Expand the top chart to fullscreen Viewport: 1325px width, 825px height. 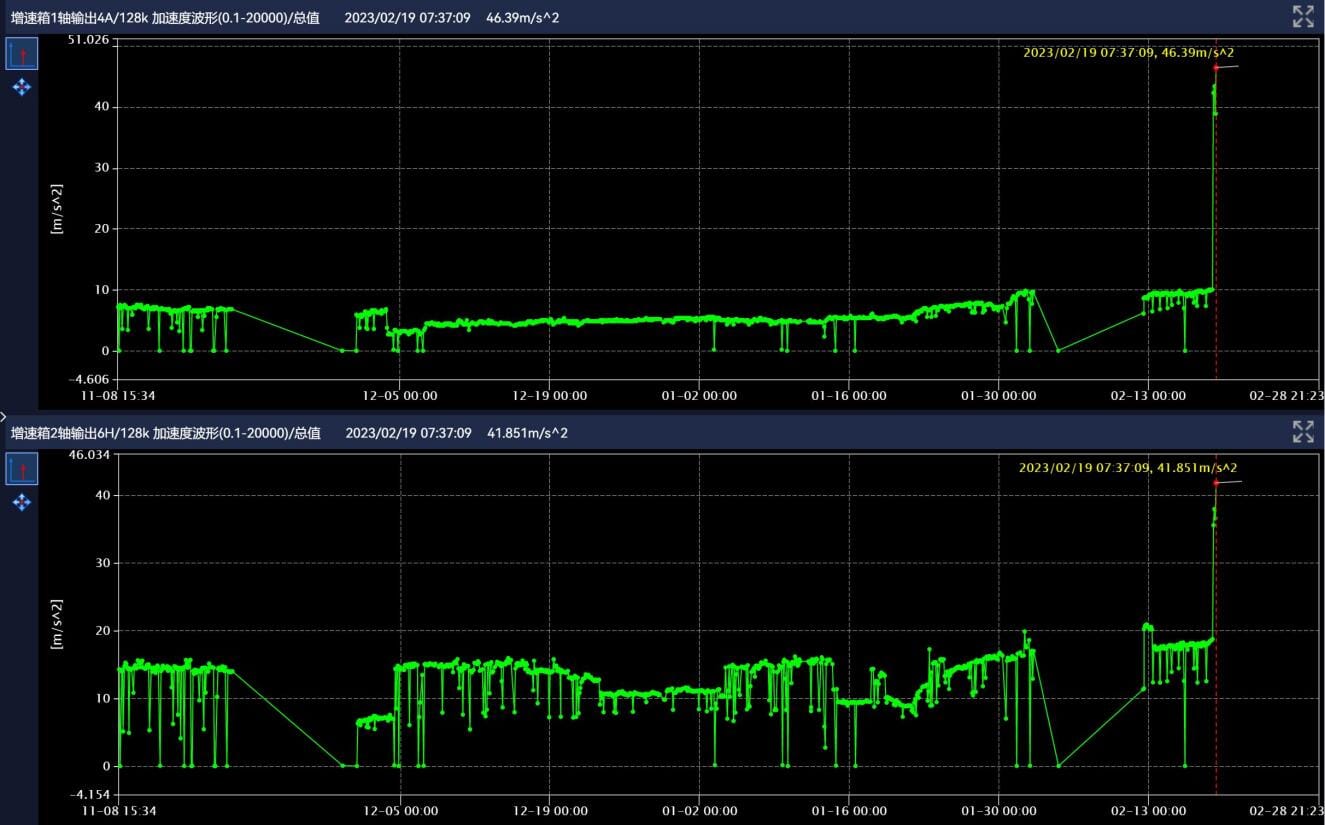(1302, 16)
